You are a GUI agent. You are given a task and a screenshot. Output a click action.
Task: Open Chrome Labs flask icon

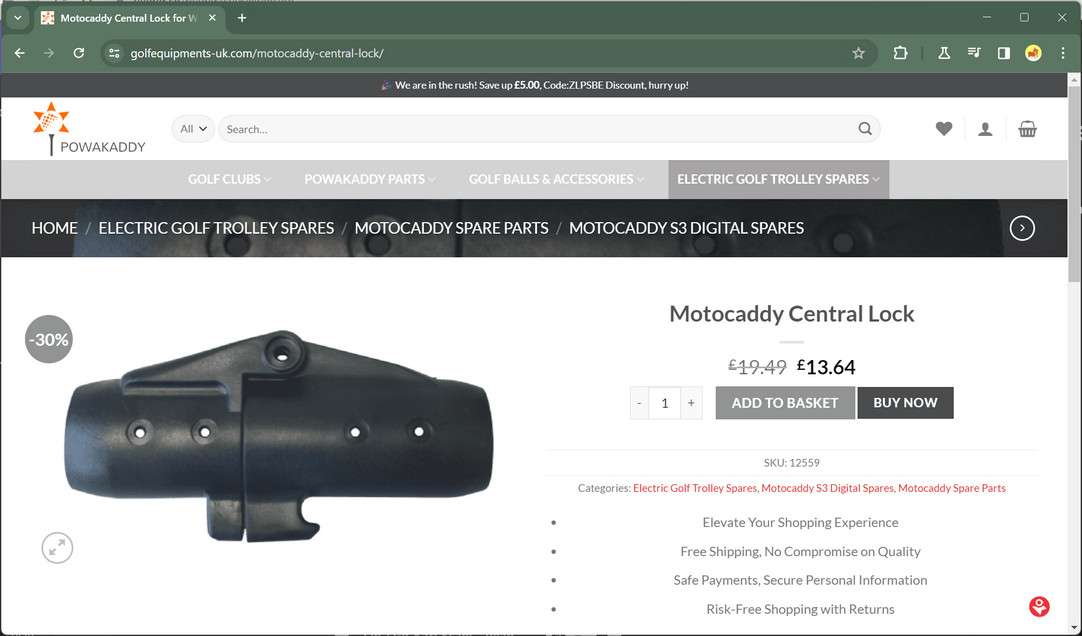(x=943, y=53)
